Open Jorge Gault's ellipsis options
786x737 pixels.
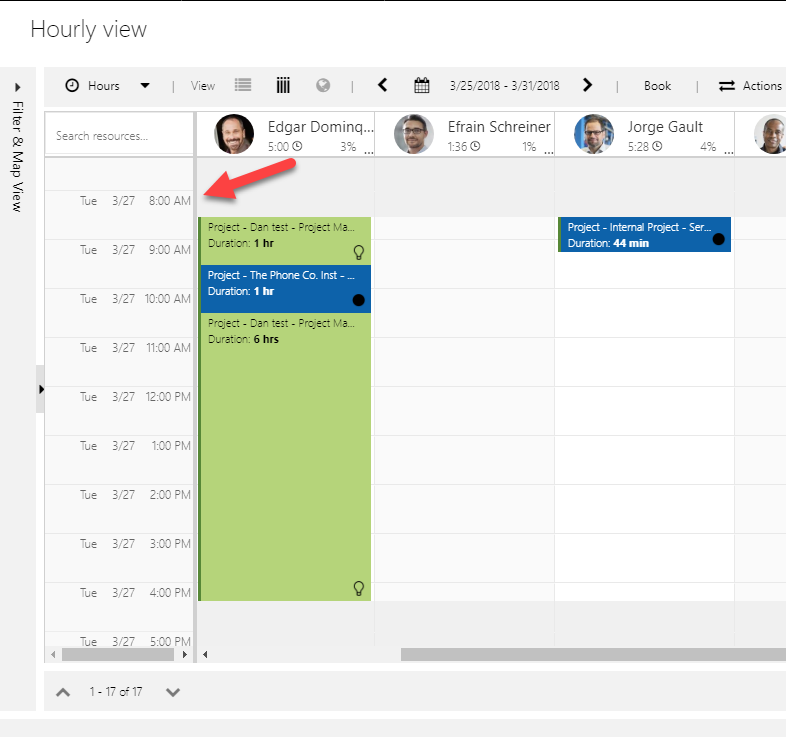[727, 151]
